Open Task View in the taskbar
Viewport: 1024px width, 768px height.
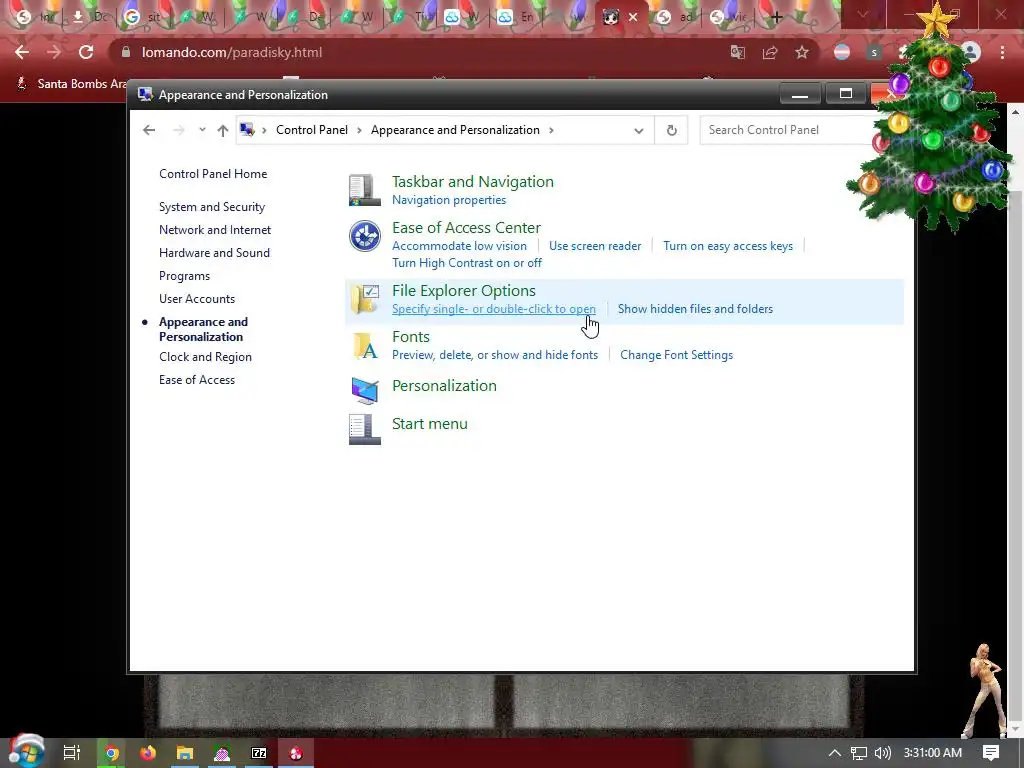pos(72,753)
